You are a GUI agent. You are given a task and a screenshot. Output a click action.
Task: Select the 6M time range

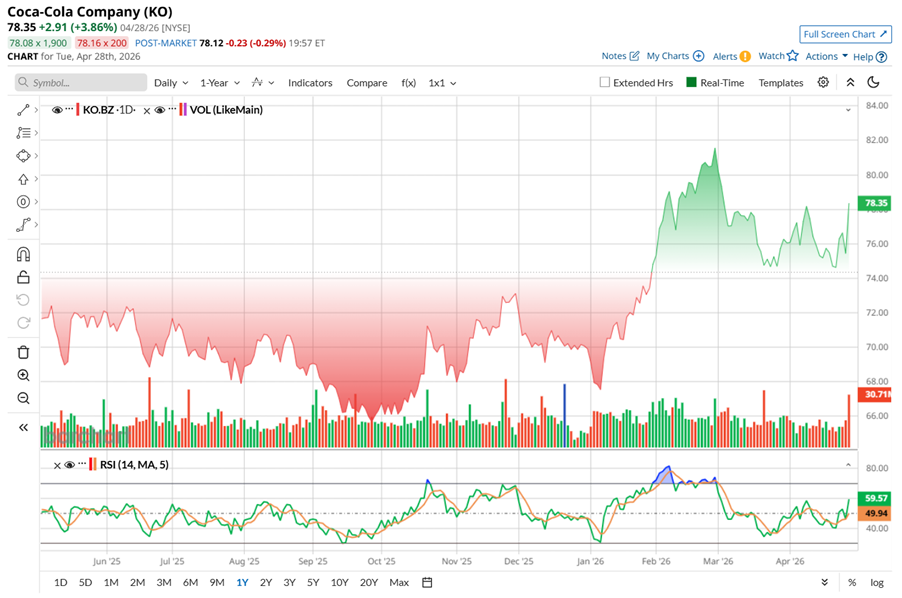click(190, 582)
